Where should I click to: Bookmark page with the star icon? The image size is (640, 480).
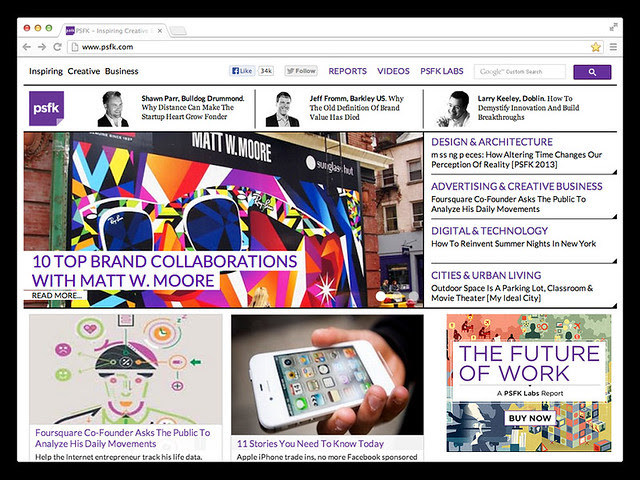(596, 47)
